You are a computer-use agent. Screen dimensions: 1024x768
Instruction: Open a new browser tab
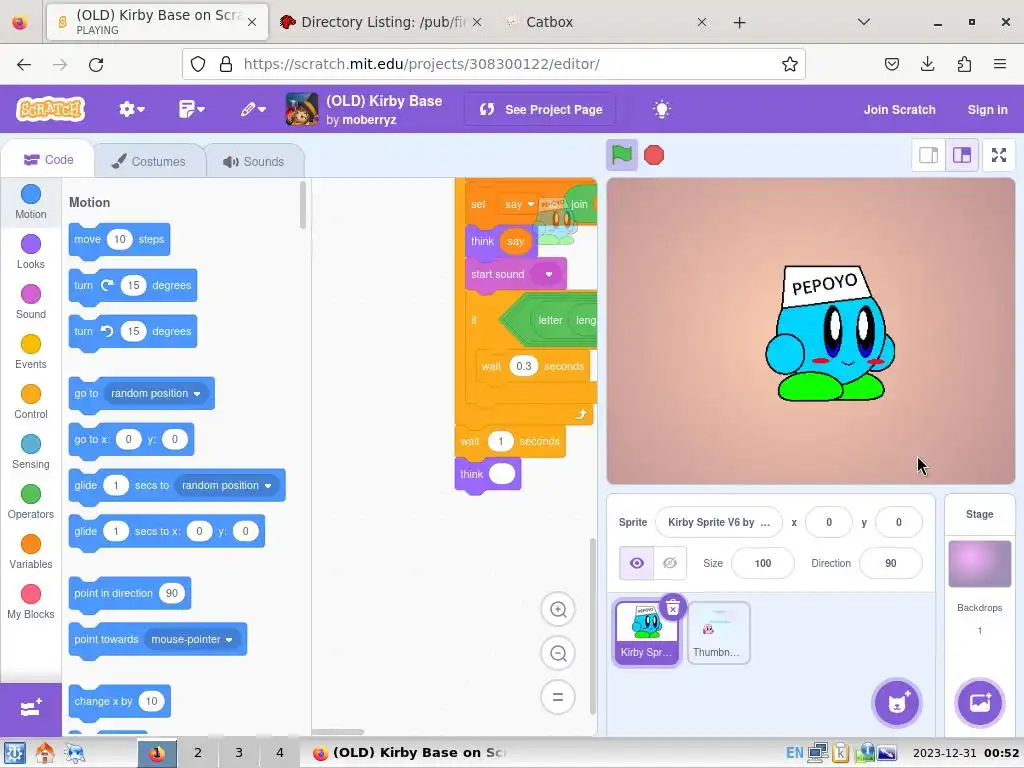coord(739,23)
